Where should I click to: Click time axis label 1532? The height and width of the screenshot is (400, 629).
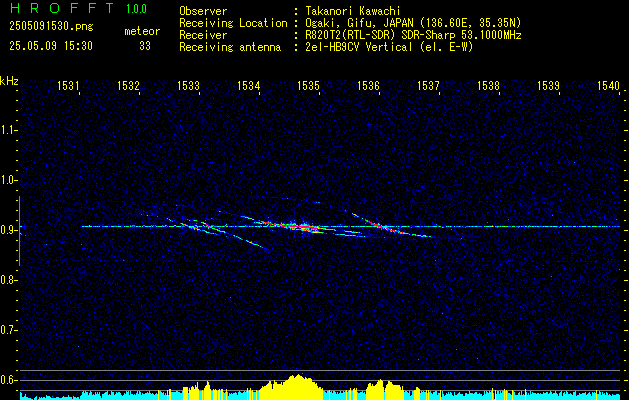click(128, 85)
